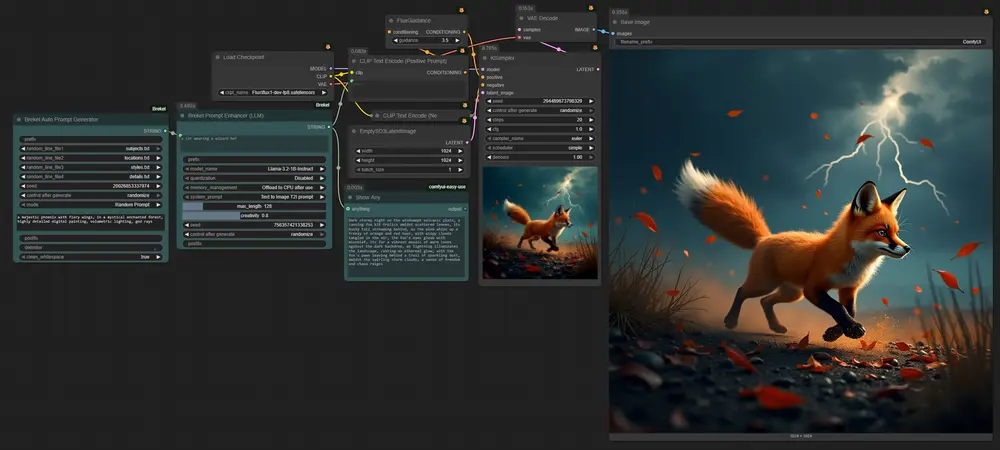Collapse the Load Checkpoint node via title dot

[x=217, y=57]
